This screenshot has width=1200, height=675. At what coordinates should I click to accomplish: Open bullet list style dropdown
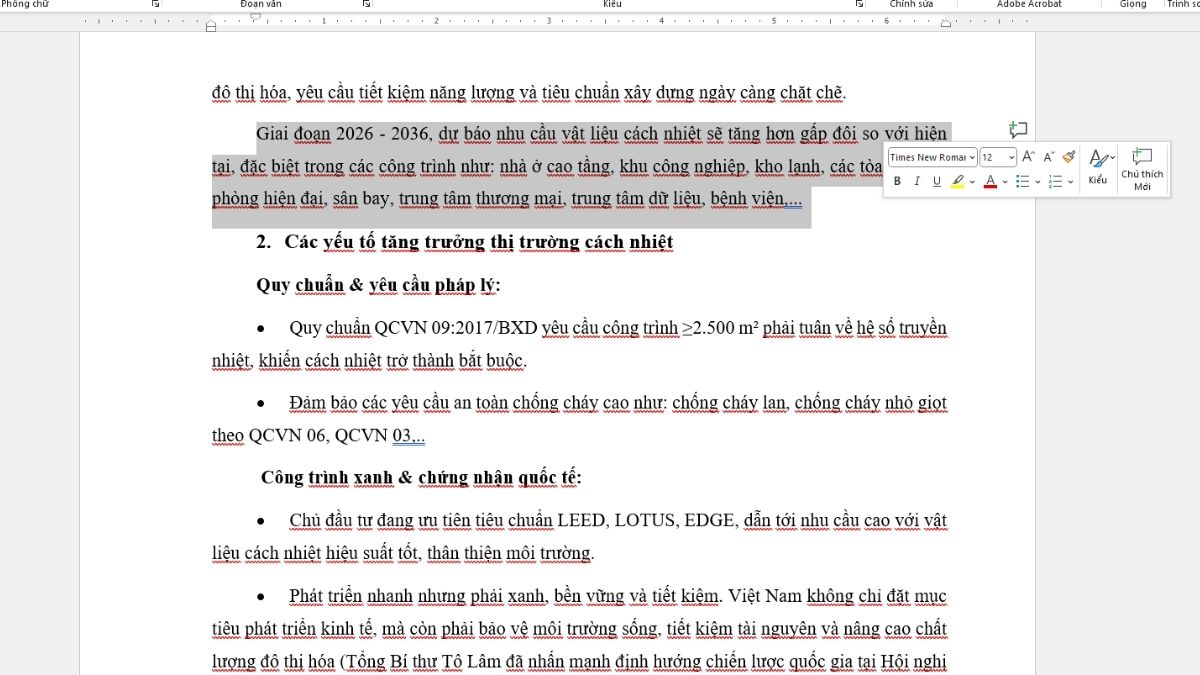(x=1036, y=182)
